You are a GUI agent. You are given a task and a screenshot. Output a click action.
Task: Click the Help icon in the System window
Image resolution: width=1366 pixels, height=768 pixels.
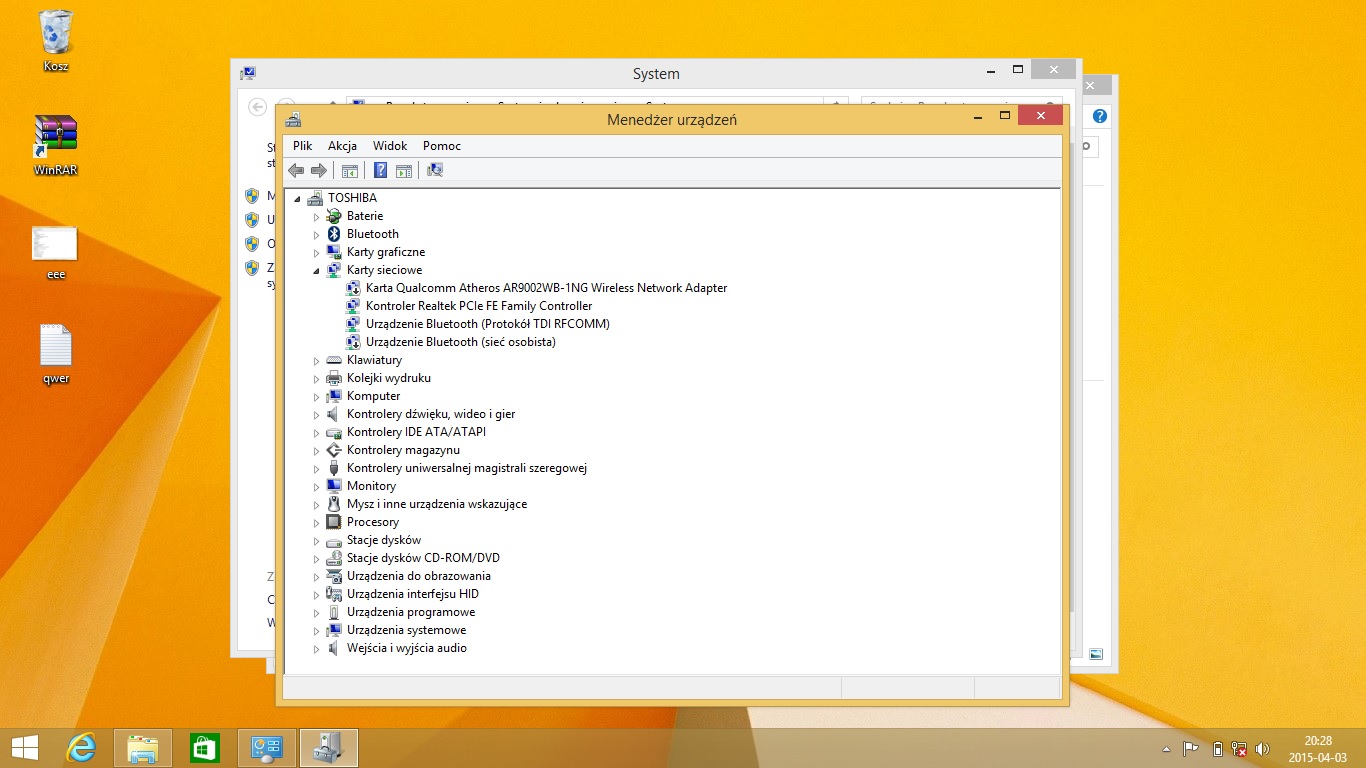click(x=1100, y=116)
